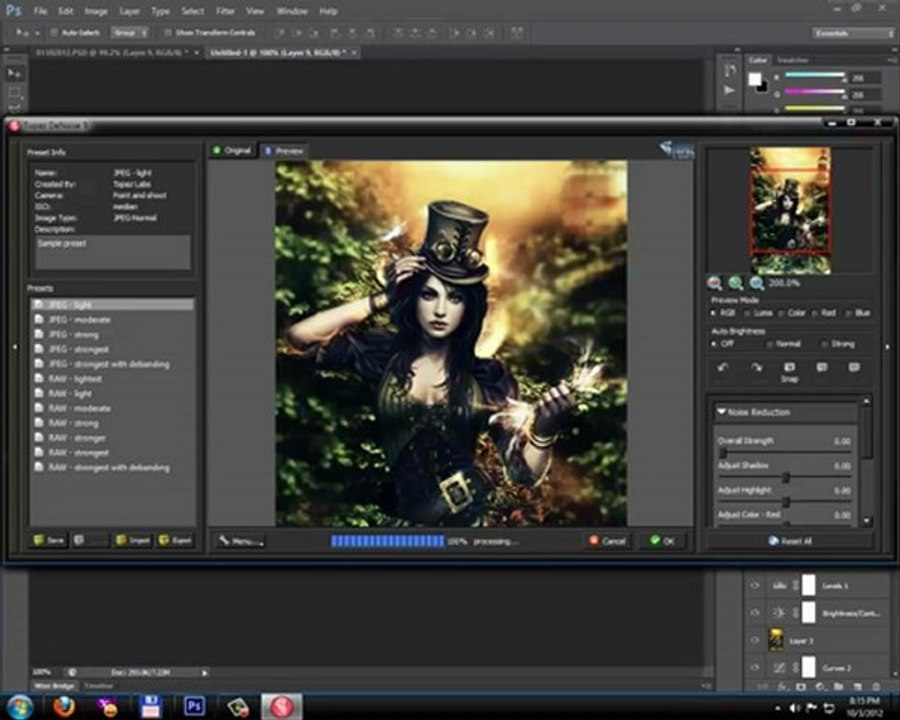Click the Levels 1 adjustment layer icon
900x720 pixels.
pyautogui.click(x=779, y=586)
